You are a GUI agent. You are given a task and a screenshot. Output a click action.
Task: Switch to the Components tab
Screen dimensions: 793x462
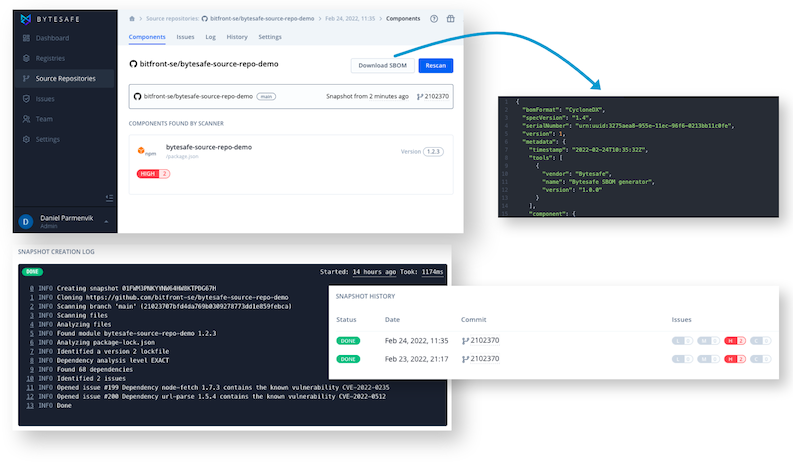pyautogui.click(x=147, y=37)
